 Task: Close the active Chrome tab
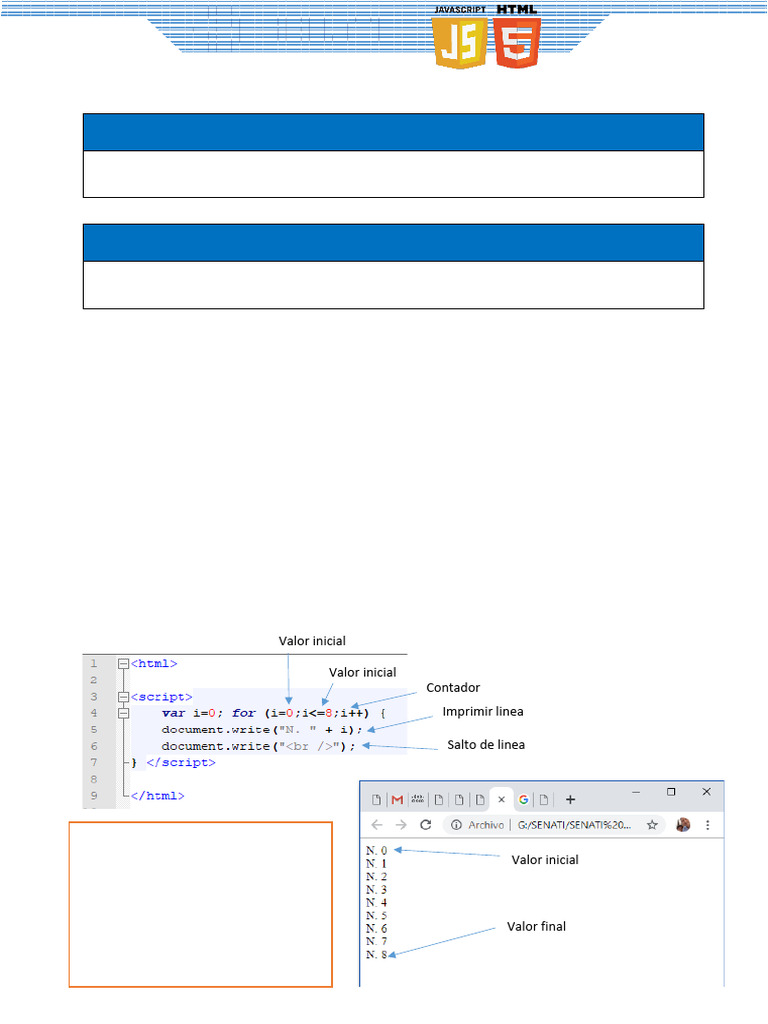click(x=502, y=799)
